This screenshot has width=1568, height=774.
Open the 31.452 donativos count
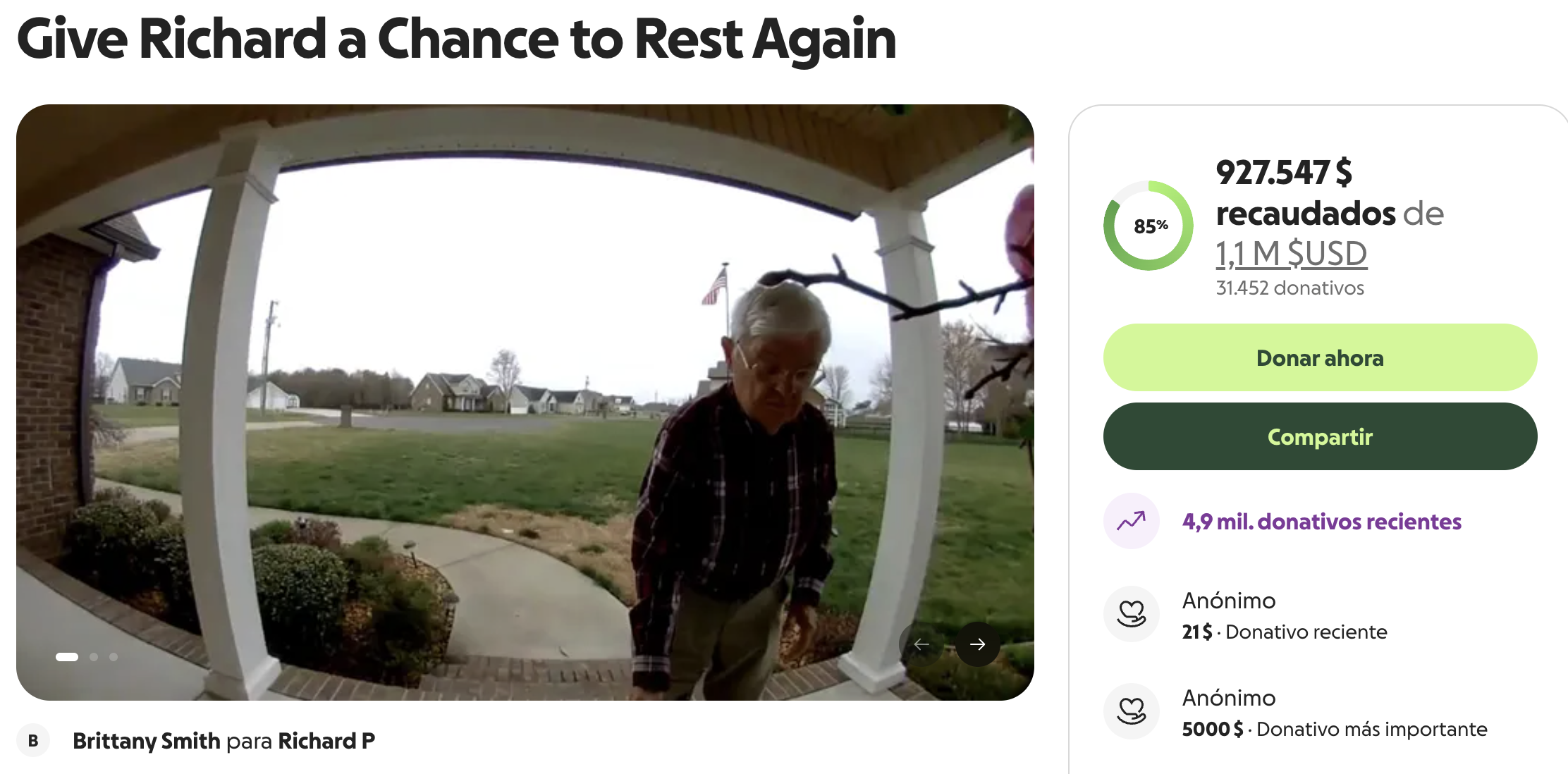pos(1290,288)
